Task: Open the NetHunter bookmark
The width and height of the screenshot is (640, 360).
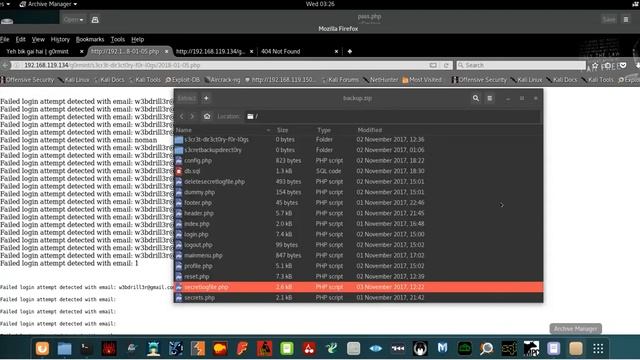Action: pos(380,80)
